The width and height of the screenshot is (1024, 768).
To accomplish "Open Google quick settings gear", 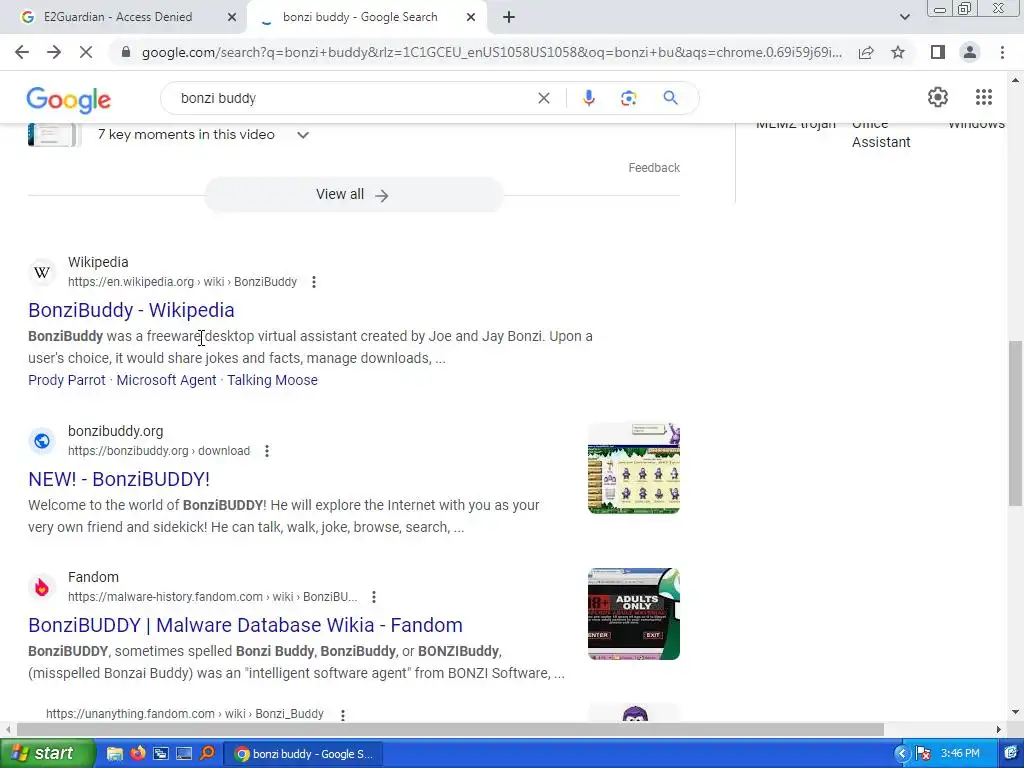I will pyautogui.click(x=938, y=97).
